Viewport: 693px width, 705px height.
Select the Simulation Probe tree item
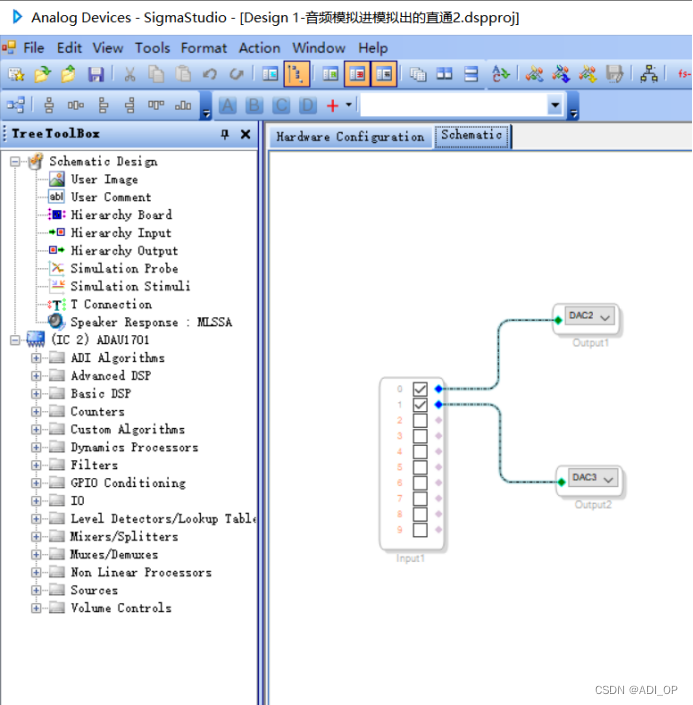point(124,268)
